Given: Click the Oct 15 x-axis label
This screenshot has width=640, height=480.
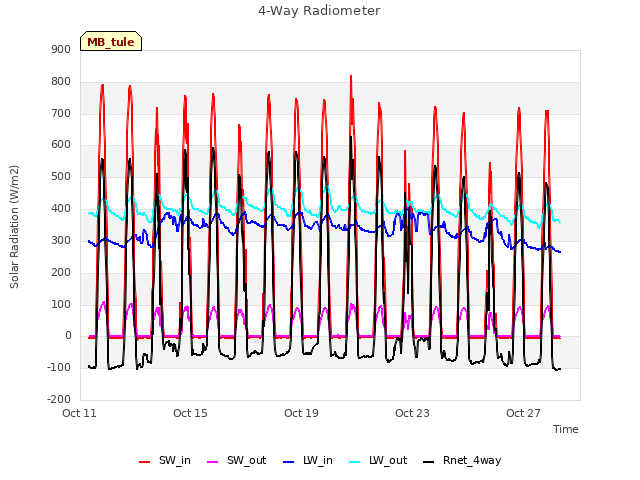Looking at the screenshot, I should click(190, 413).
